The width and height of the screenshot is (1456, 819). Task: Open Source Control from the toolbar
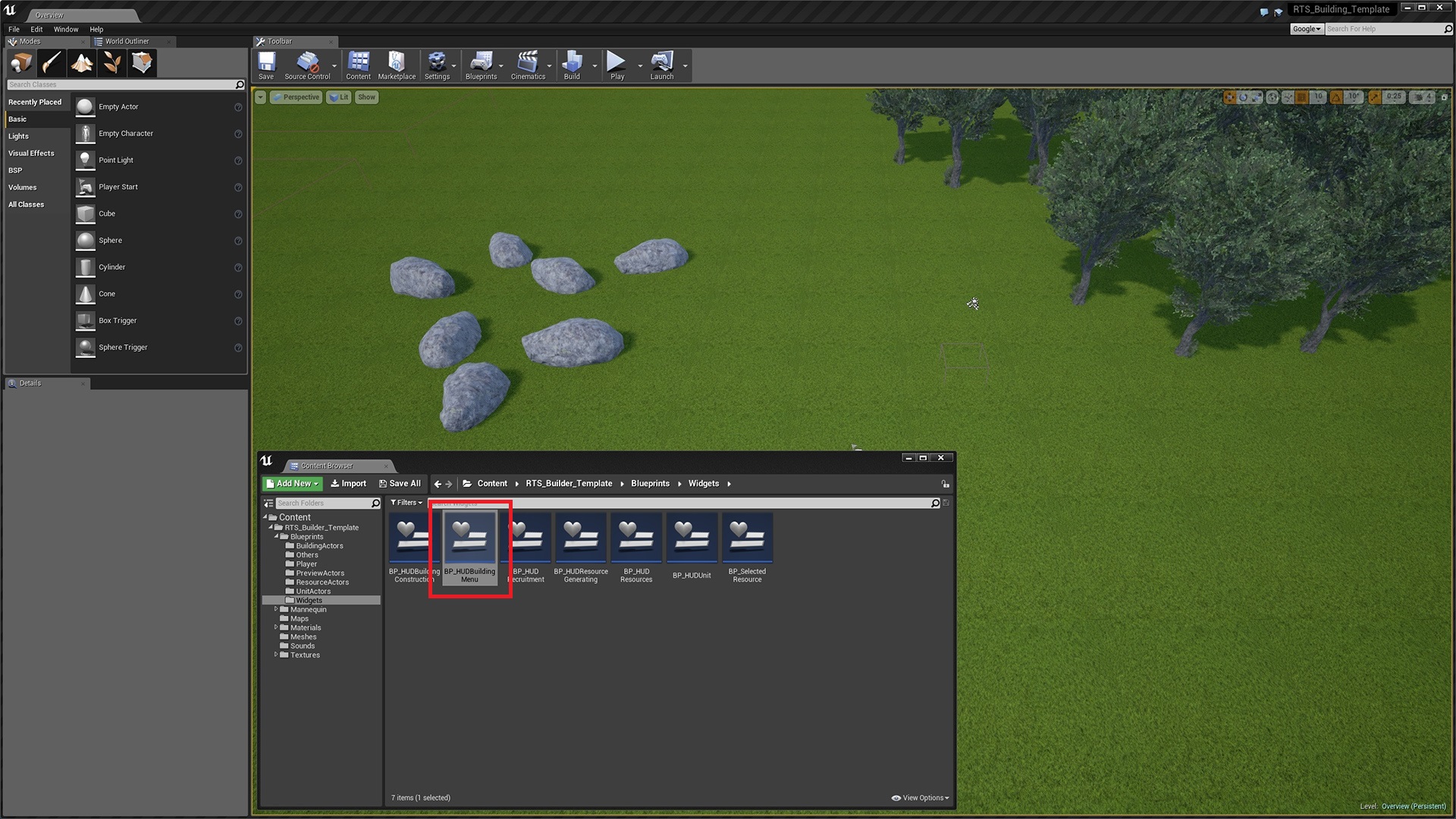(x=307, y=64)
